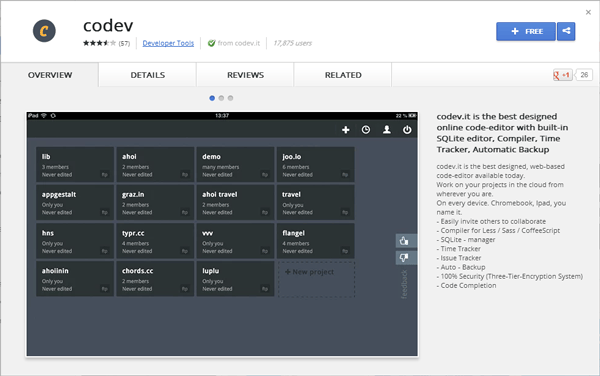This screenshot has height=376, width=600.
Task: Click the (57) ratings count
Action: click(124, 43)
